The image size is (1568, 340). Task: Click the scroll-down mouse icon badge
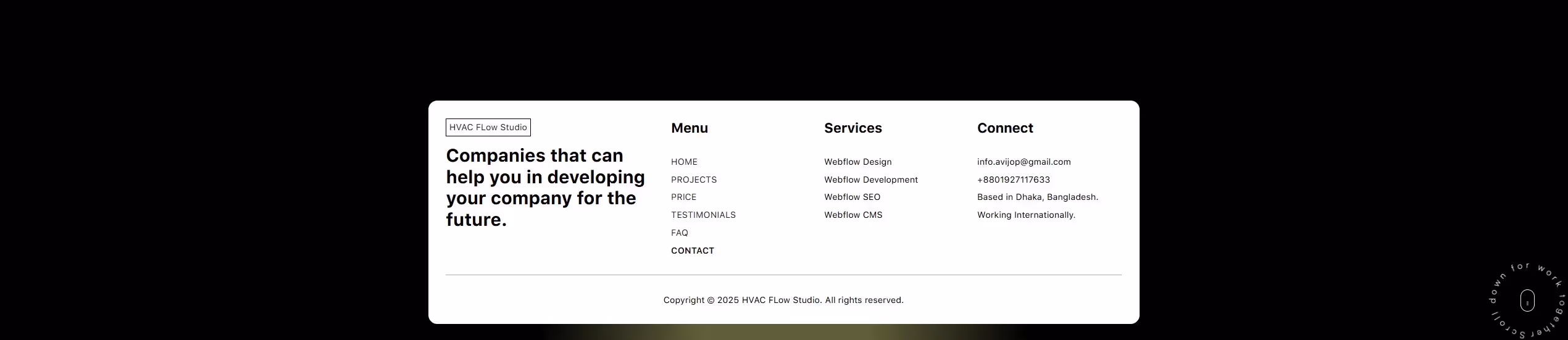(x=1527, y=301)
